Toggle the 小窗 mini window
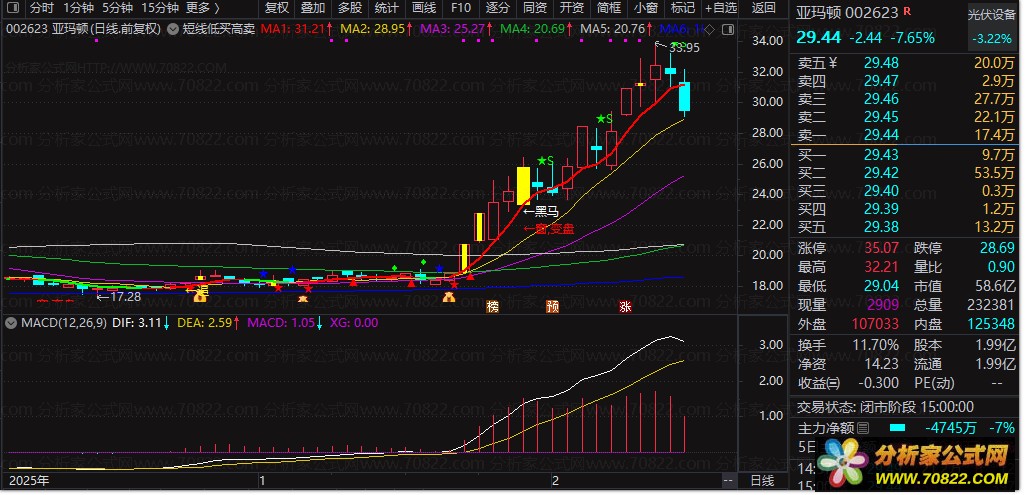The width and height of the screenshot is (1025, 495). 647,8
